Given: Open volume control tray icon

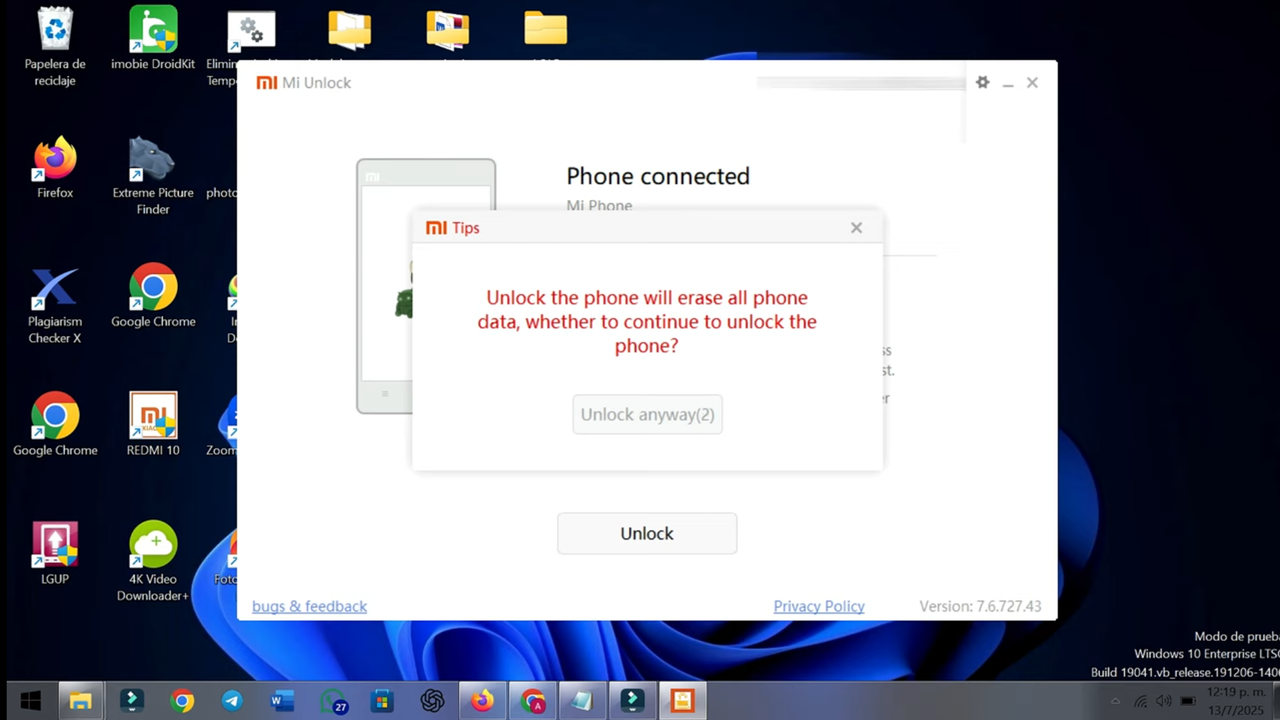Looking at the screenshot, I should click(1163, 701).
